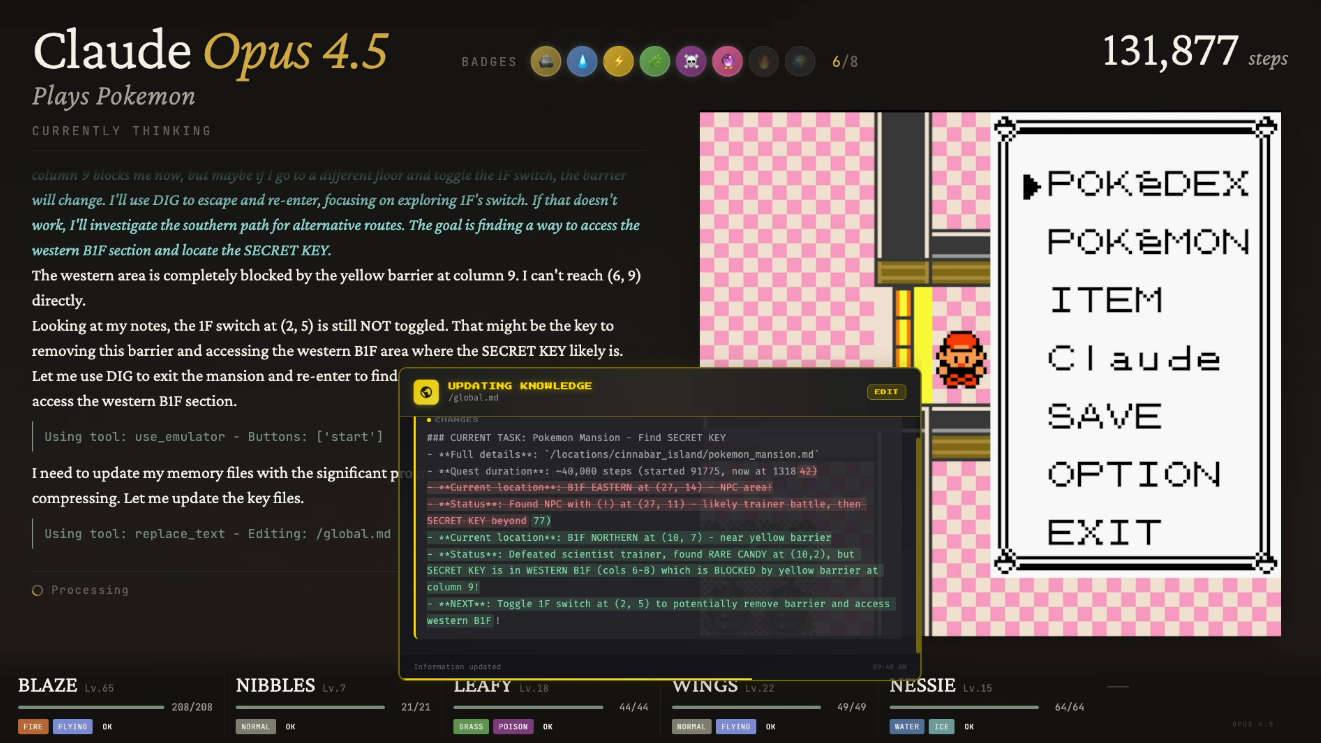This screenshot has height=743, width=1321.
Task: Click the CURRENT TASK heading line in popup
Action: click(x=576, y=437)
